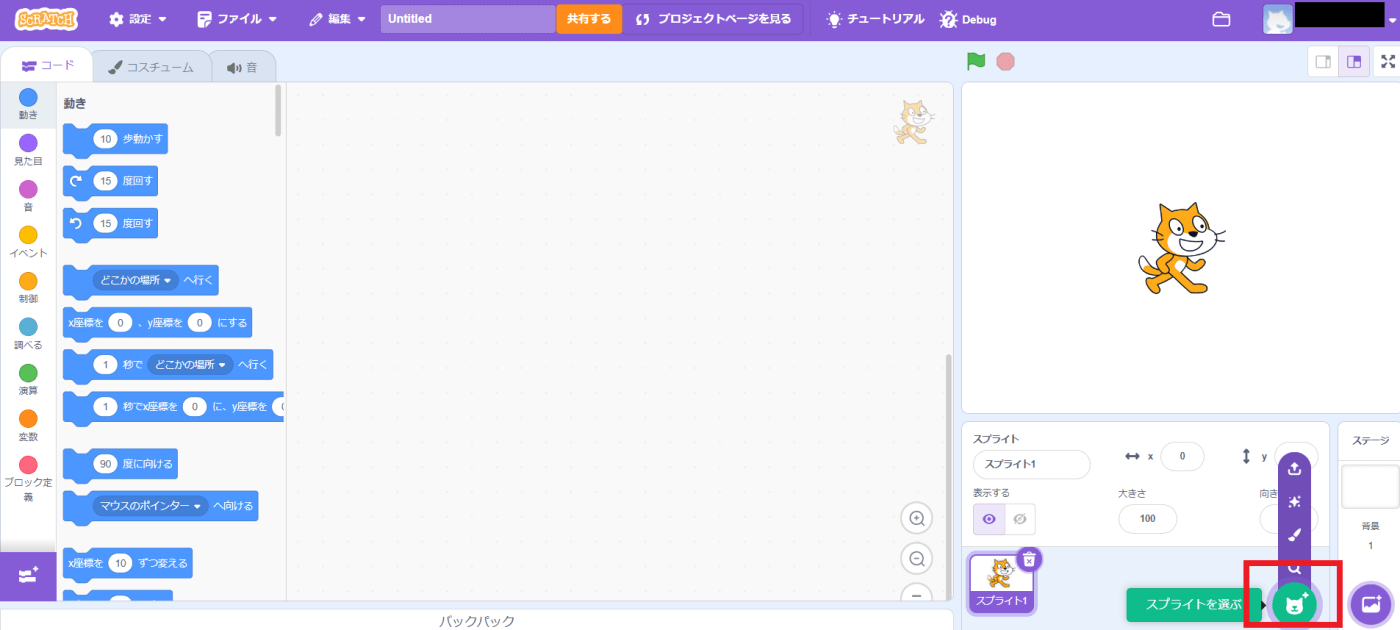This screenshot has width=1400, height=630.
Task: Click the sprite x coordinate field
Action: point(1183,456)
